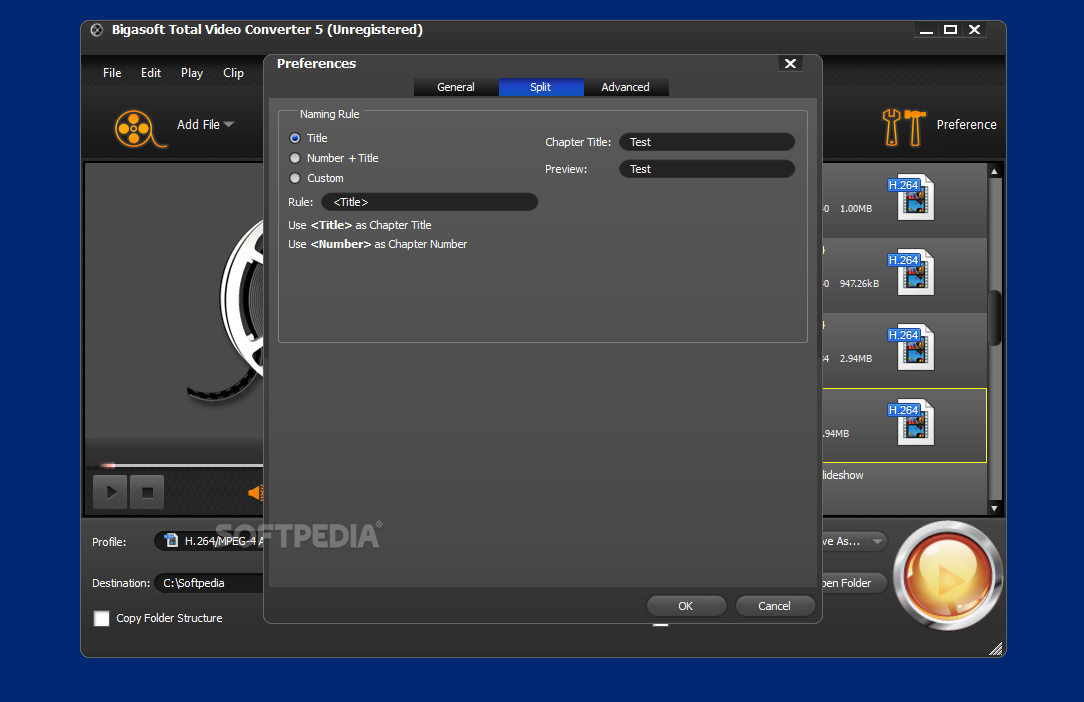Click the 947.26kB file size text
The width and height of the screenshot is (1084, 702).
[x=859, y=284]
